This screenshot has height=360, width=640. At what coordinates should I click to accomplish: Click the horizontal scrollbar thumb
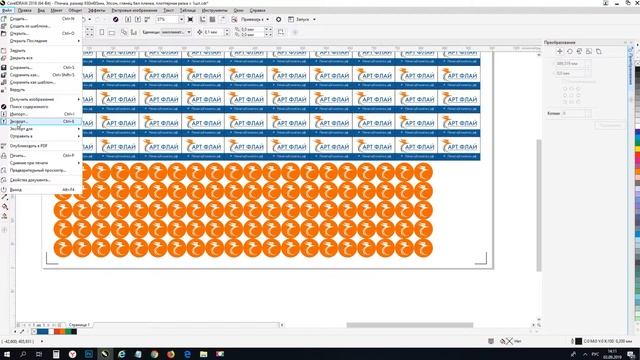tap(410, 325)
